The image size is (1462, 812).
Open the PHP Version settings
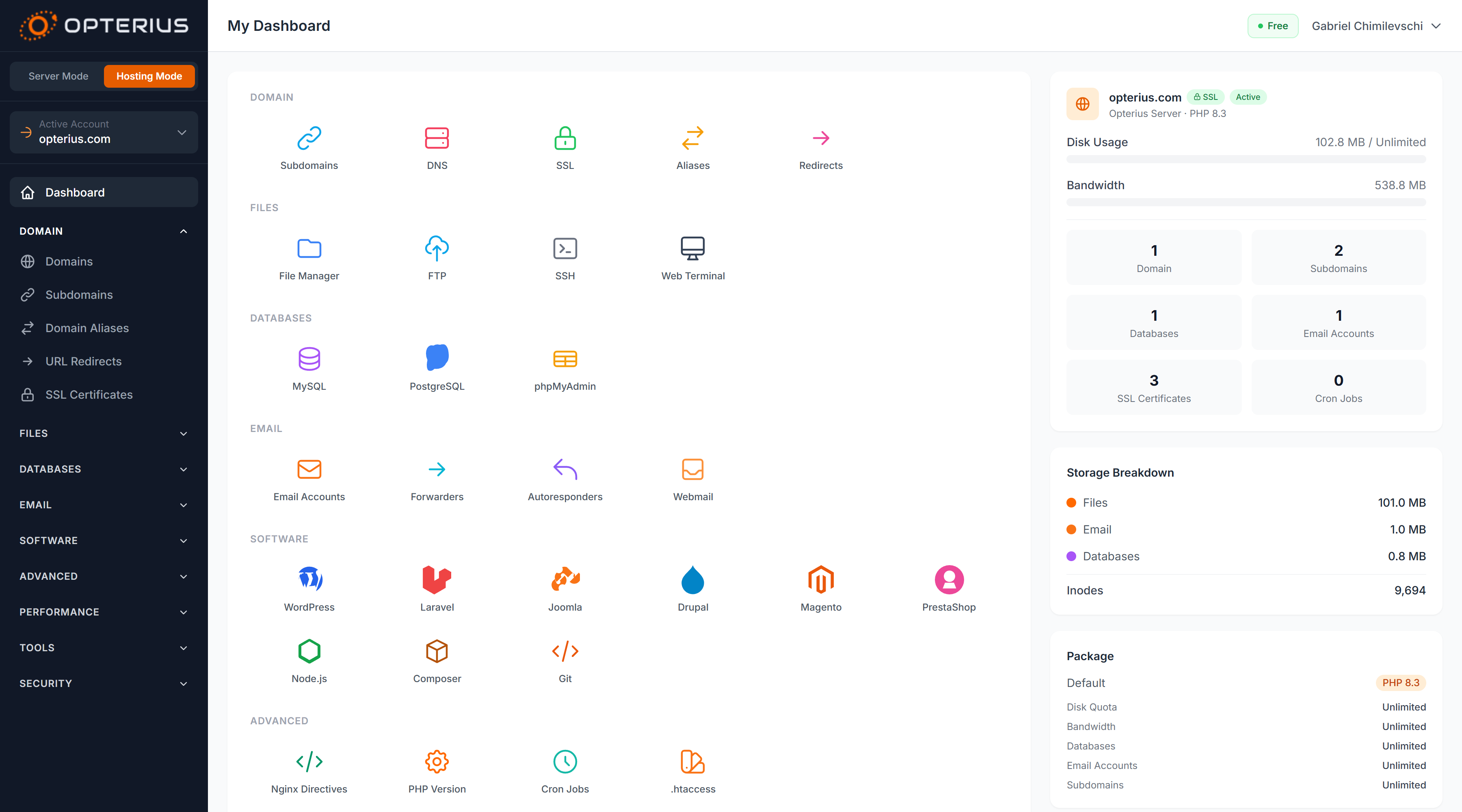(437, 772)
